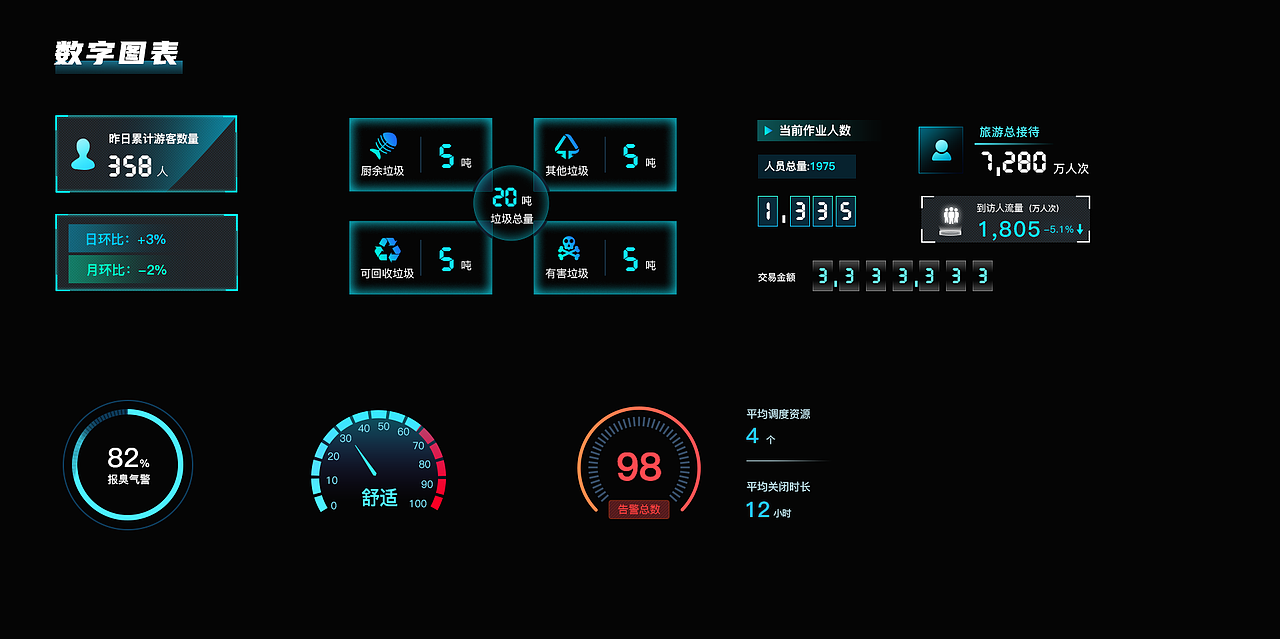The width and height of the screenshot is (1280, 639).
Task: Click the 人员总量:1975 field
Action: pos(806,166)
